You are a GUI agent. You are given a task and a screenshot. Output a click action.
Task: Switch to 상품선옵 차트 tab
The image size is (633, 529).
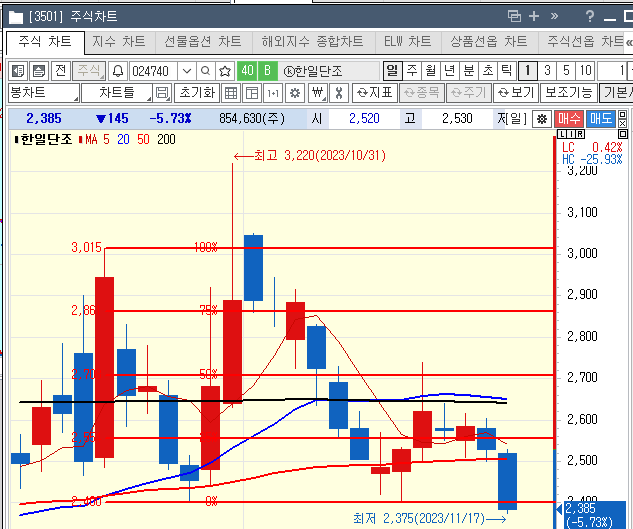(x=489, y=42)
